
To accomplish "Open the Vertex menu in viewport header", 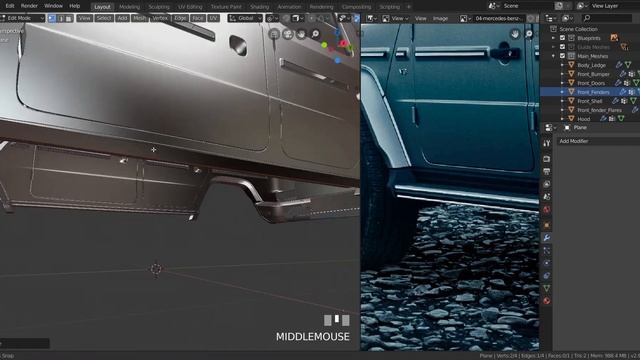I will (x=160, y=18).
